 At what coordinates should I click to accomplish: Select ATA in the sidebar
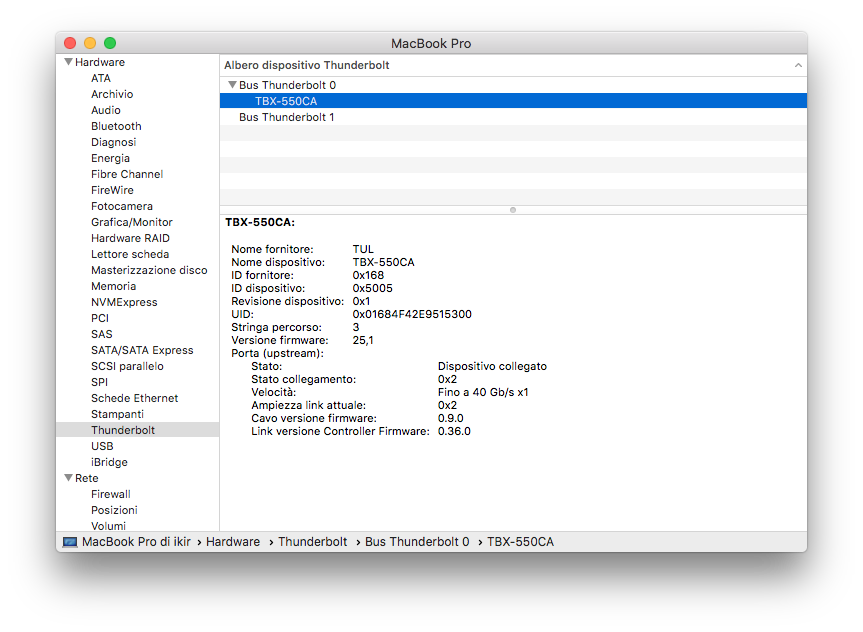pyautogui.click(x=101, y=78)
